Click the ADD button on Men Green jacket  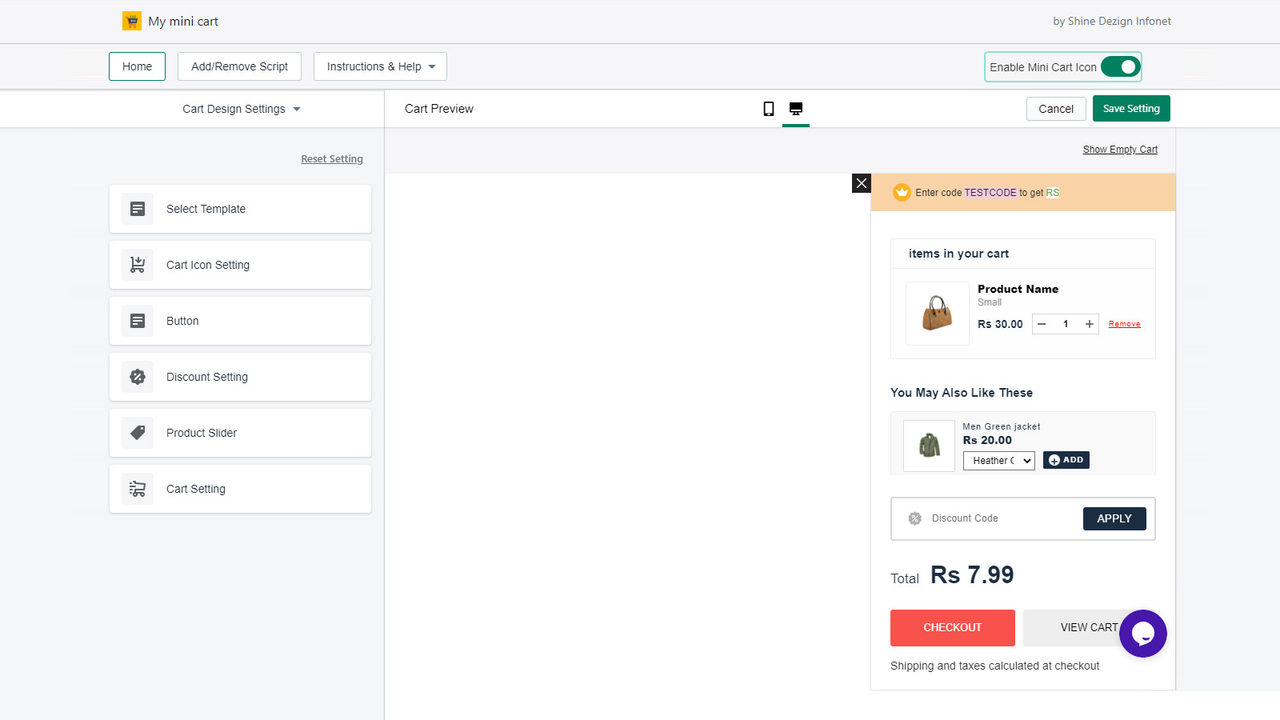[x=1066, y=460]
